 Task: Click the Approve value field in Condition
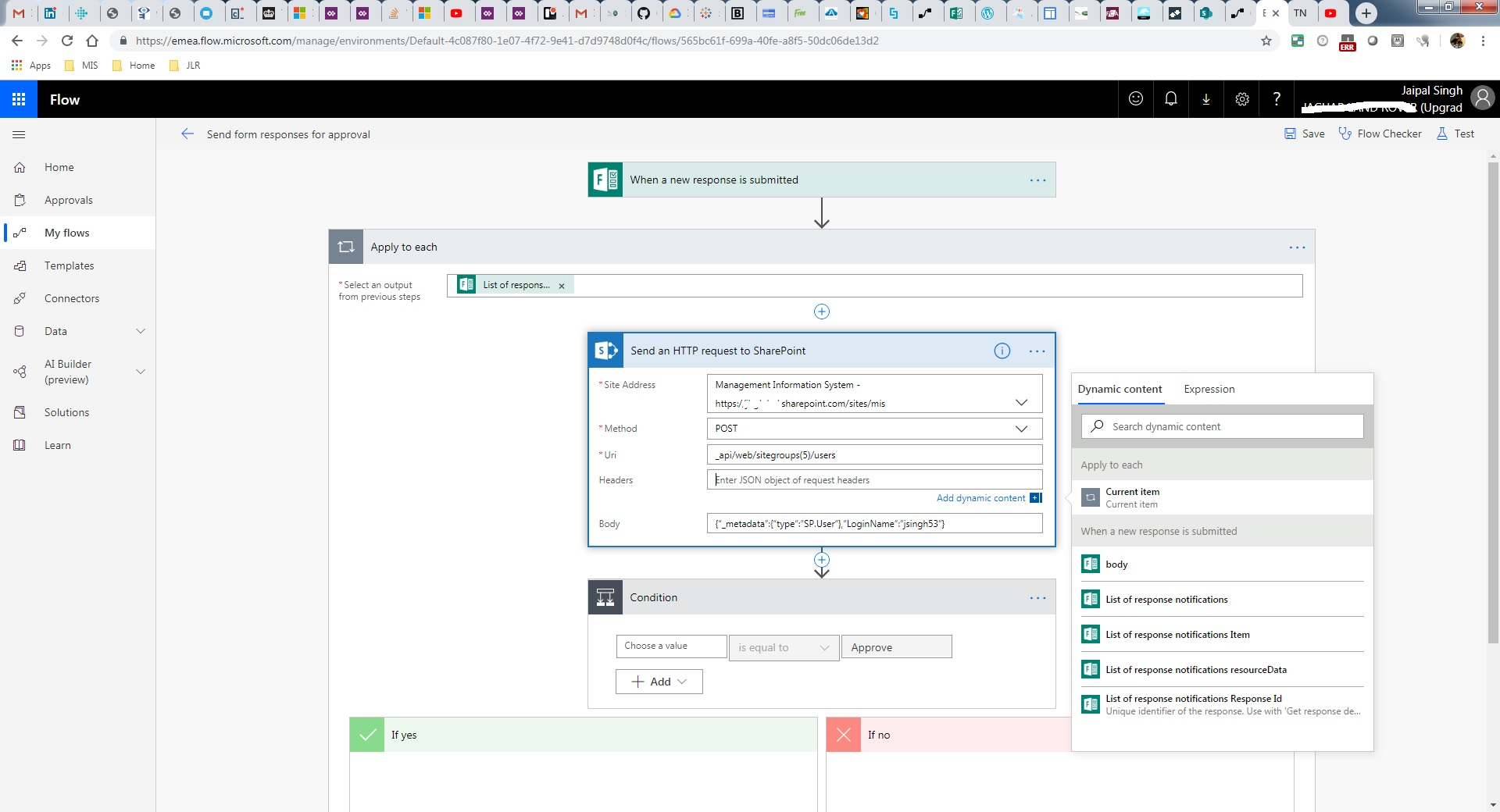click(x=896, y=646)
